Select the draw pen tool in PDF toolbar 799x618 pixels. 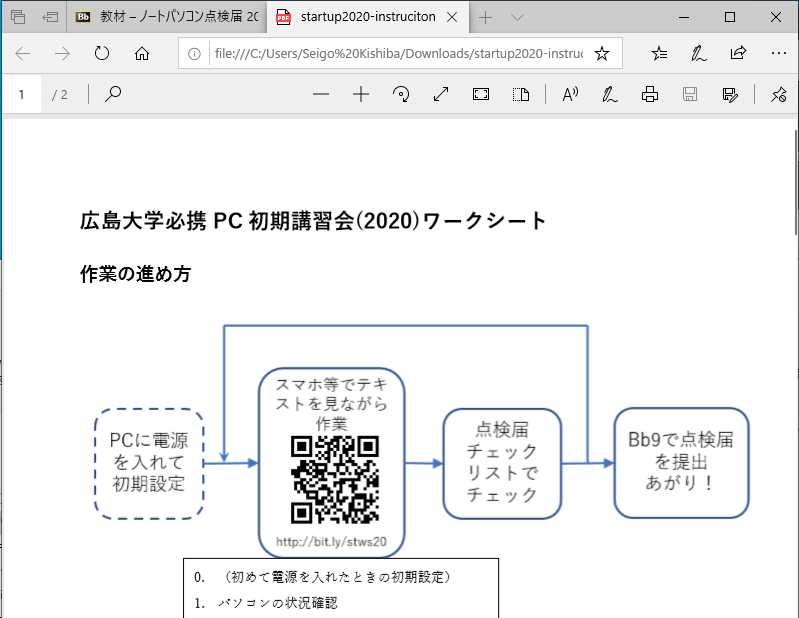pos(609,95)
